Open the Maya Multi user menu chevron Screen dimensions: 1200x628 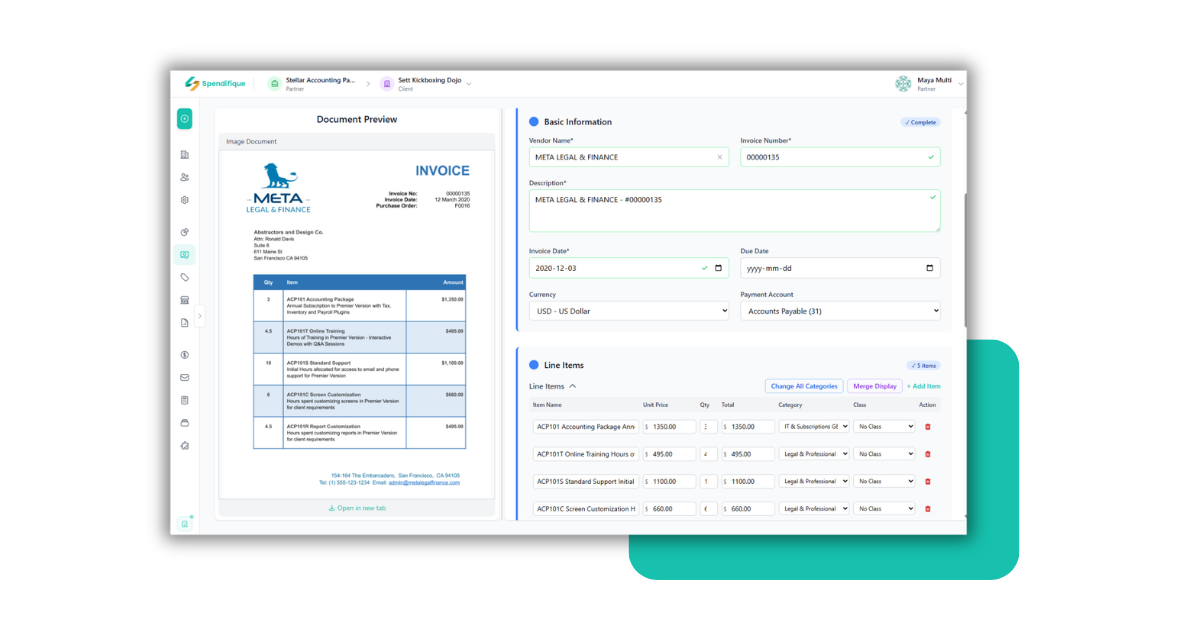tap(961, 85)
